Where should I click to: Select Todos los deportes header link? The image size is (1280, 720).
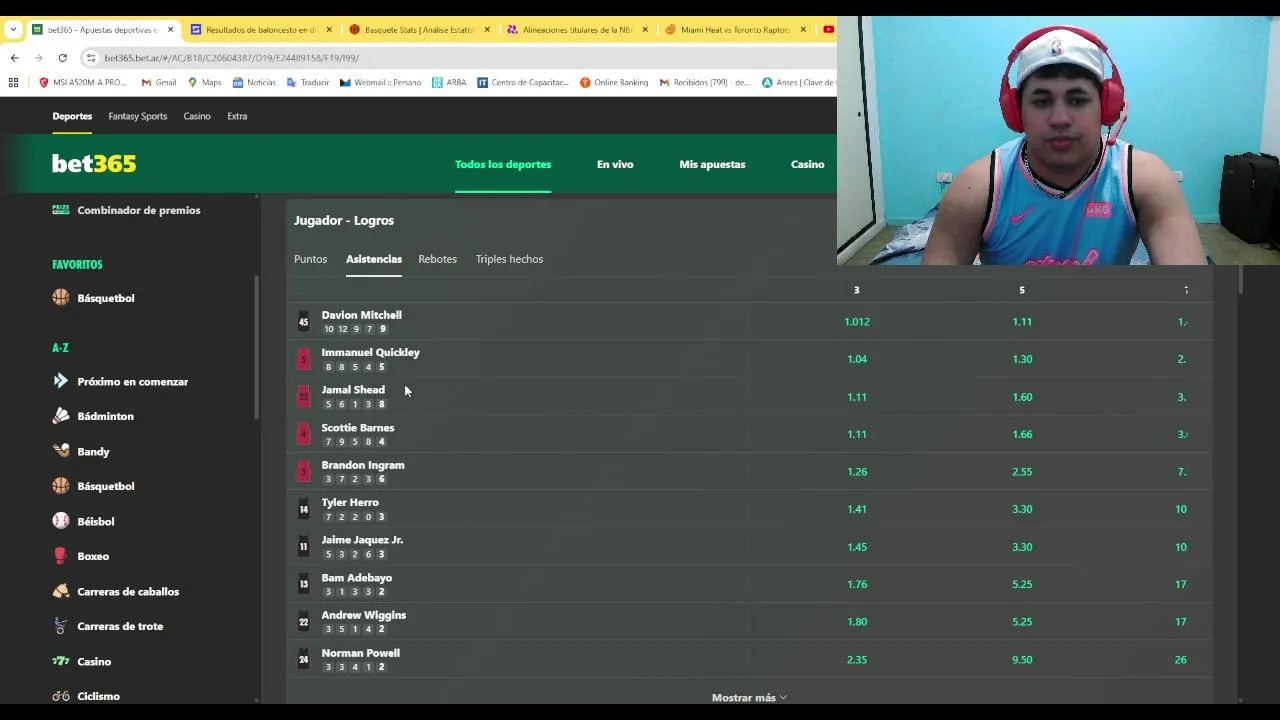click(503, 164)
